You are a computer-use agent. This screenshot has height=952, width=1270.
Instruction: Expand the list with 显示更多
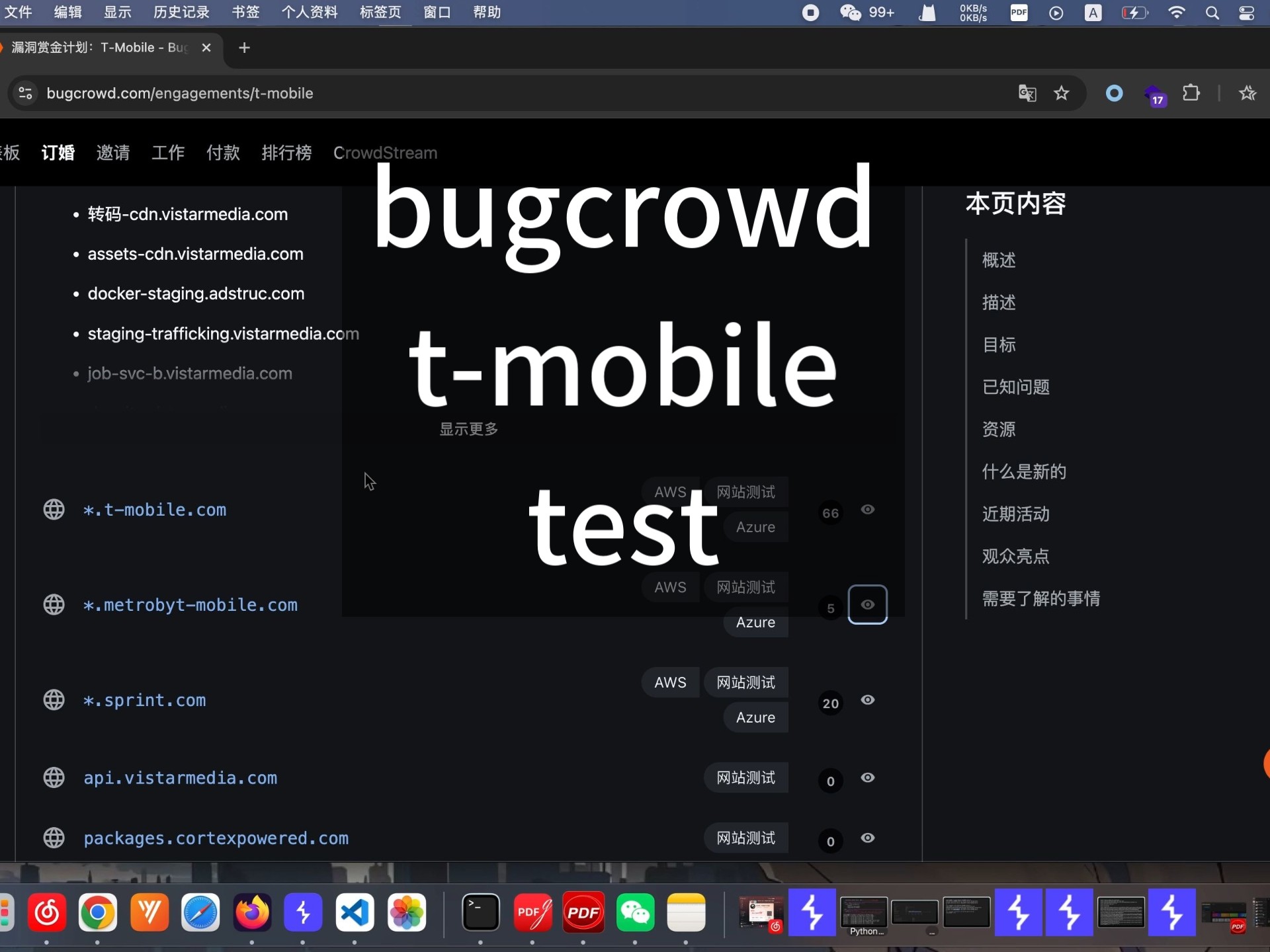click(468, 429)
